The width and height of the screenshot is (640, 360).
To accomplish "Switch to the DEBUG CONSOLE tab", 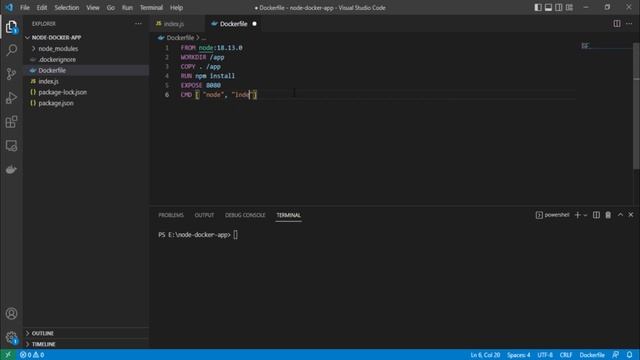I will pos(245,215).
